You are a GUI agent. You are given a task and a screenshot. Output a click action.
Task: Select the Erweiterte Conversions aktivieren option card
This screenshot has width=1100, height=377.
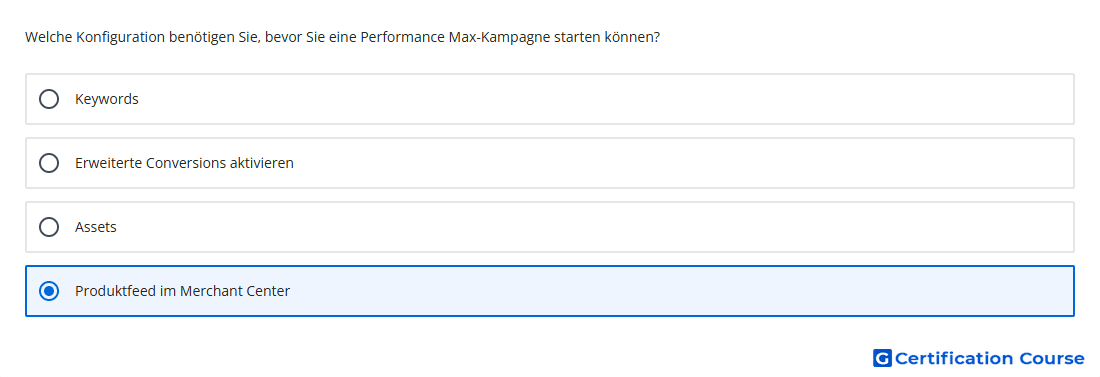(550, 163)
